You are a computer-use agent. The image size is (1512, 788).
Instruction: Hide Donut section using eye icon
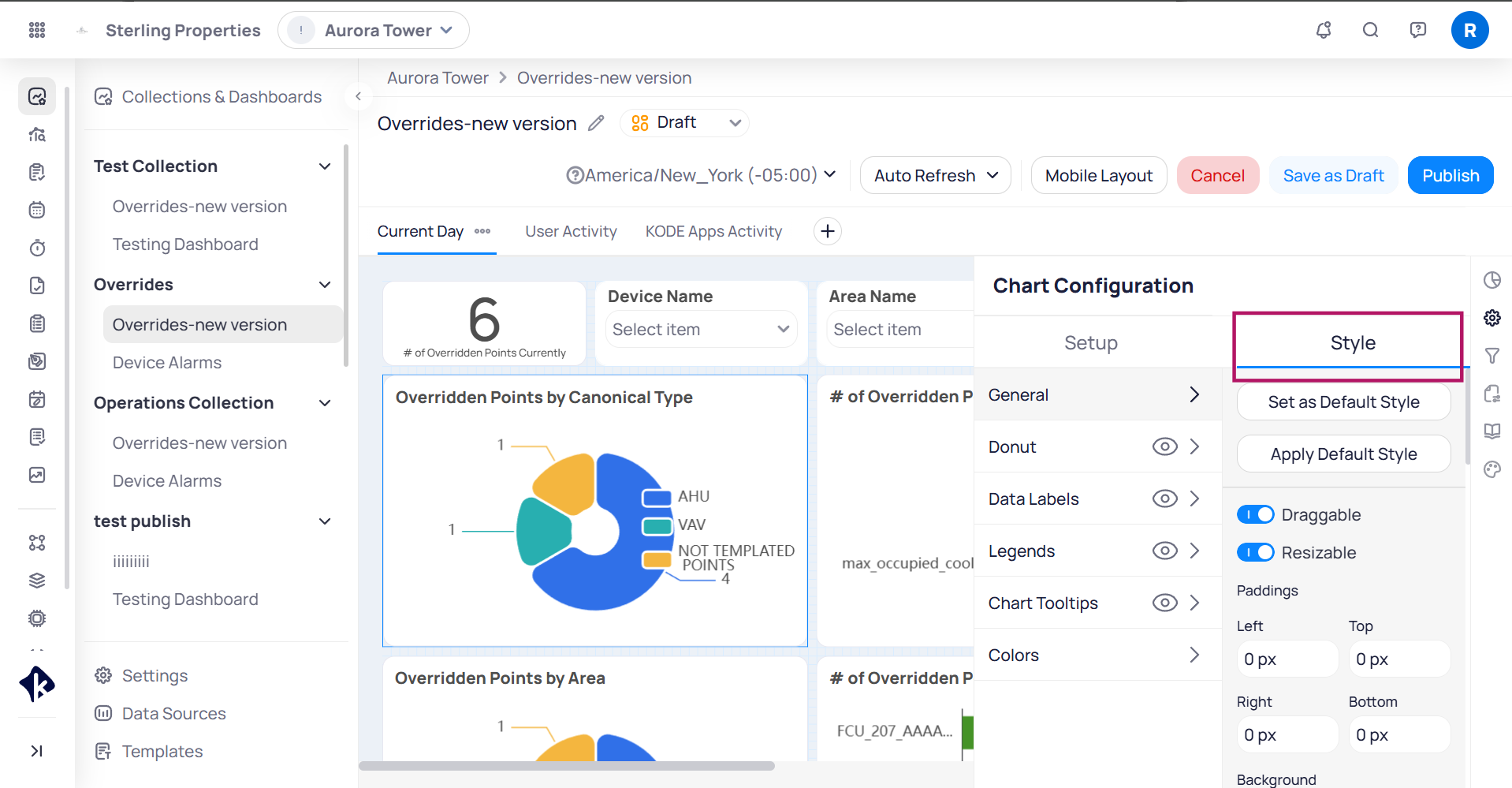pos(1164,447)
